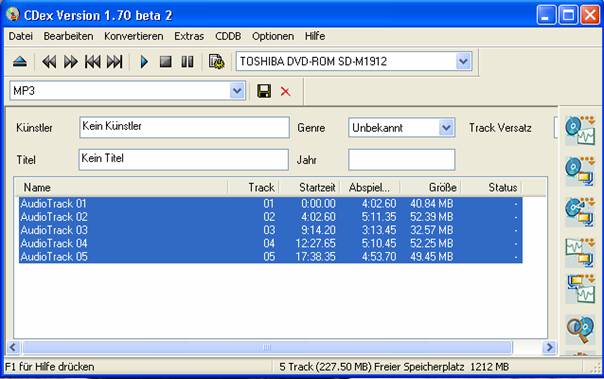Click the 17:38.35 start time cell
Screen dimensions: 604x379
[316, 257]
